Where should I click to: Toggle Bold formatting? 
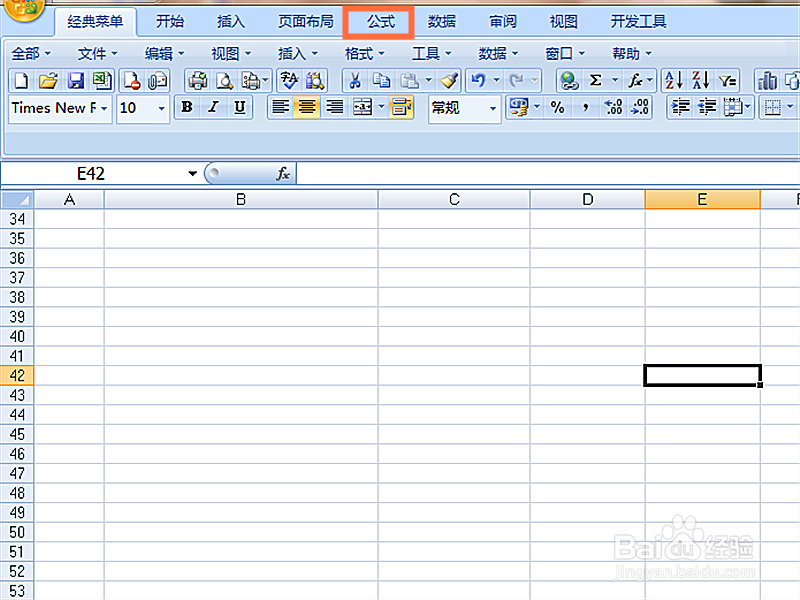(187, 108)
